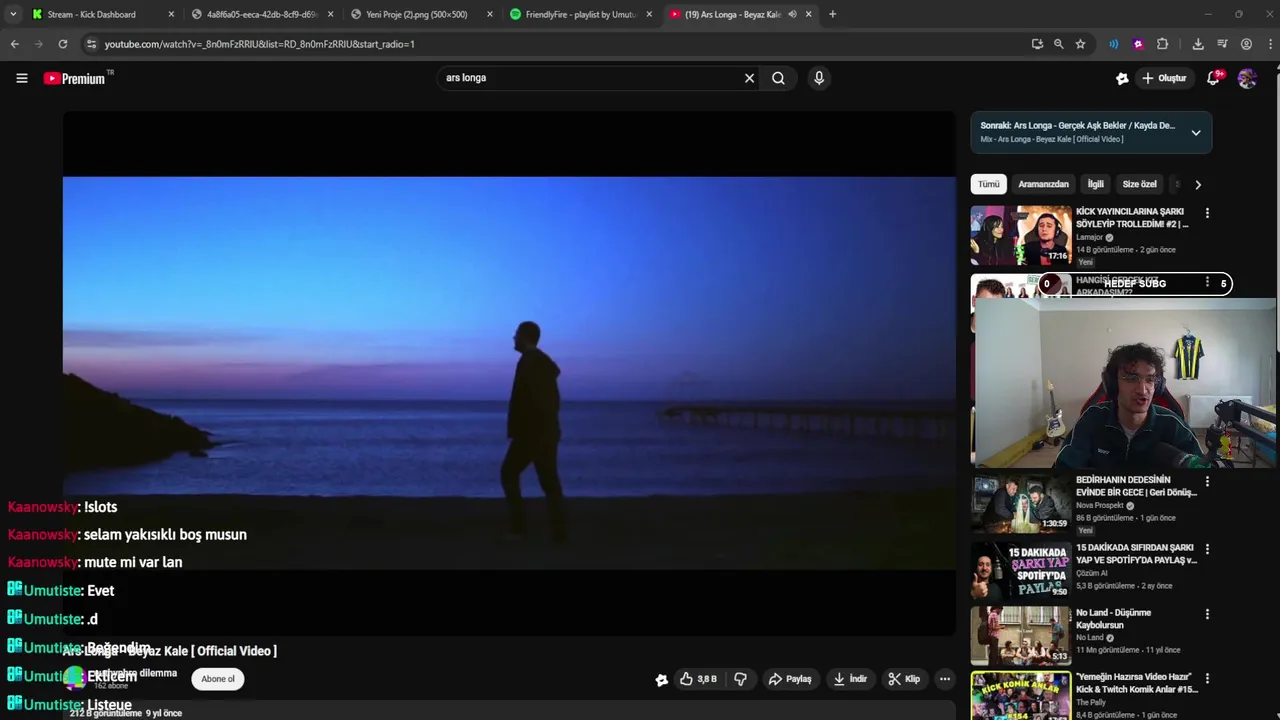Open the YouTube hamburger guide menu

pos(21,78)
